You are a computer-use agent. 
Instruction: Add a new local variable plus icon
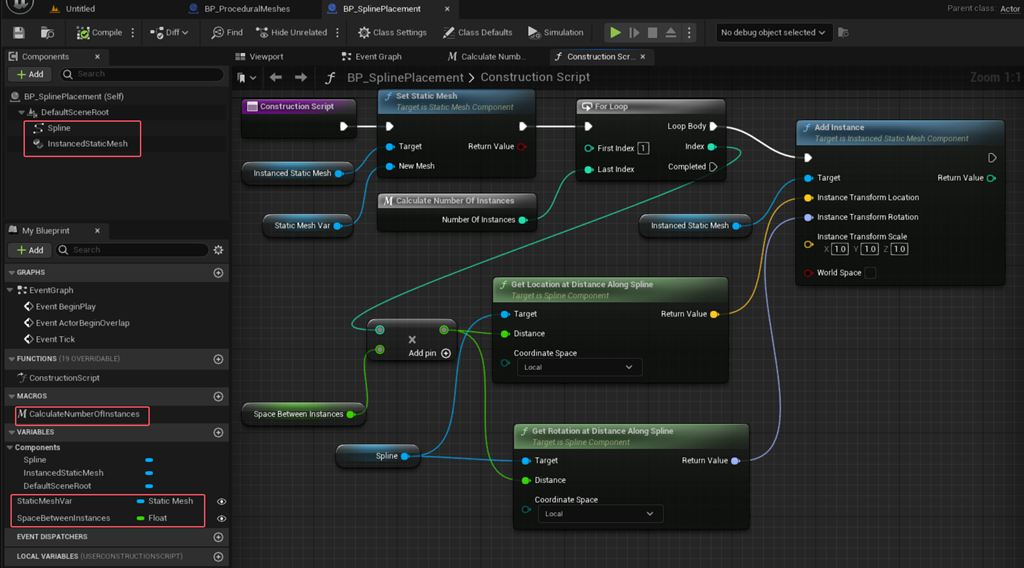coord(218,557)
